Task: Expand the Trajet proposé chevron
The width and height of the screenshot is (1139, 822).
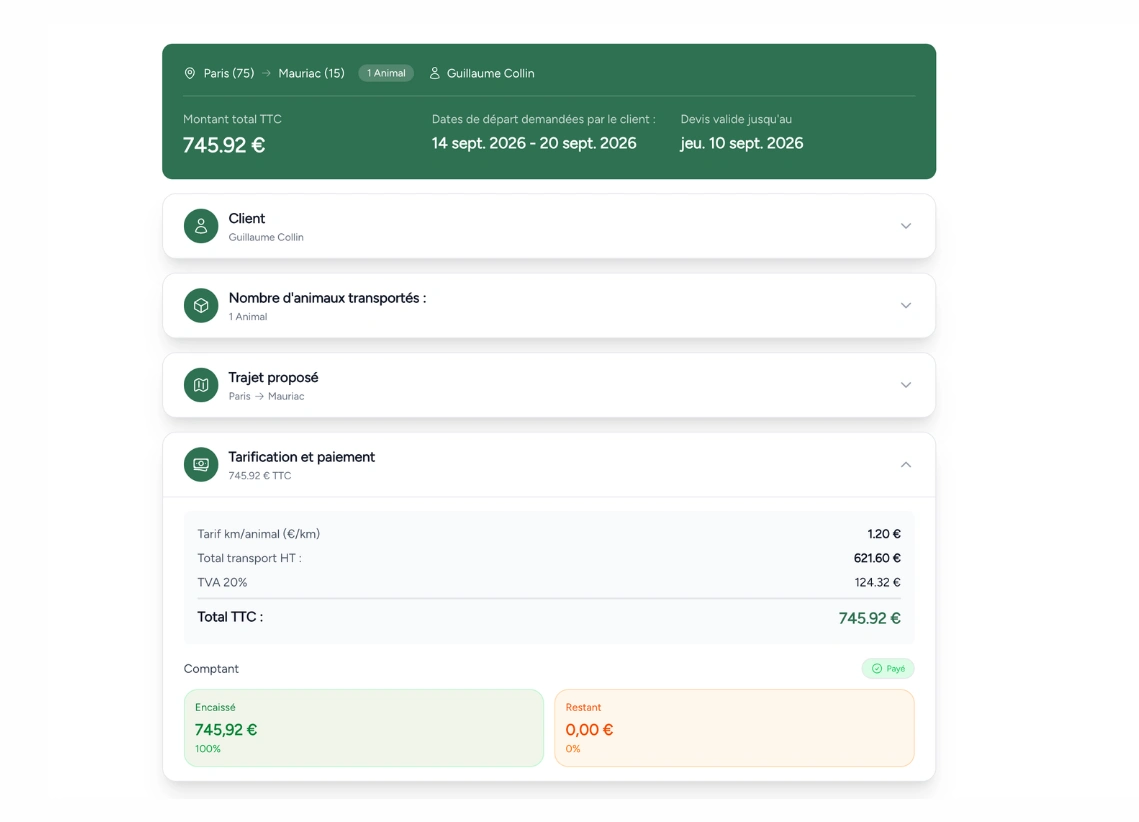Action: pyautogui.click(x=906, y=385)
